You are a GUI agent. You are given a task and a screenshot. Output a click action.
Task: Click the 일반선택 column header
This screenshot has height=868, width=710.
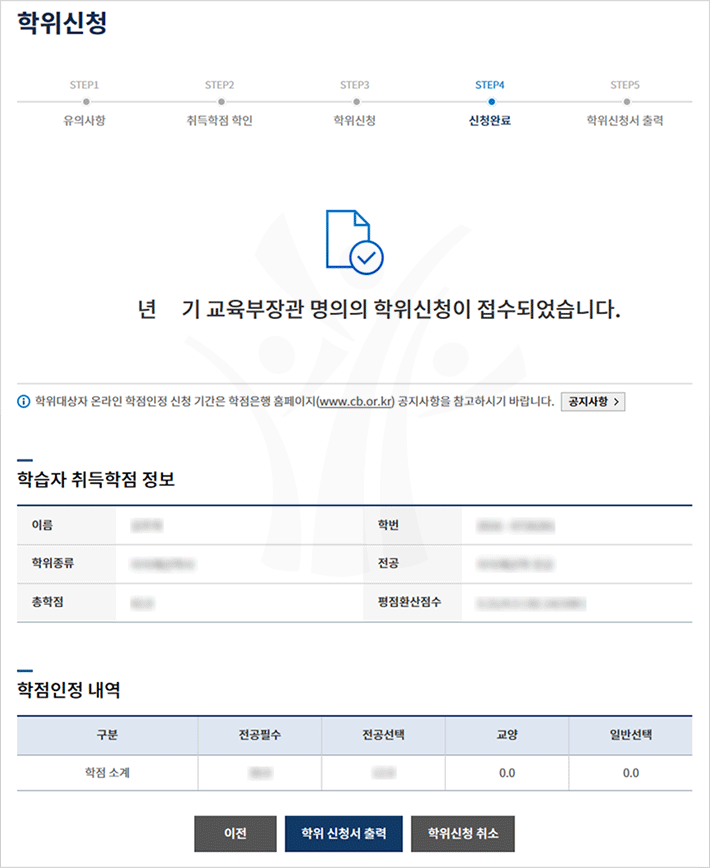tap(630, 735)
